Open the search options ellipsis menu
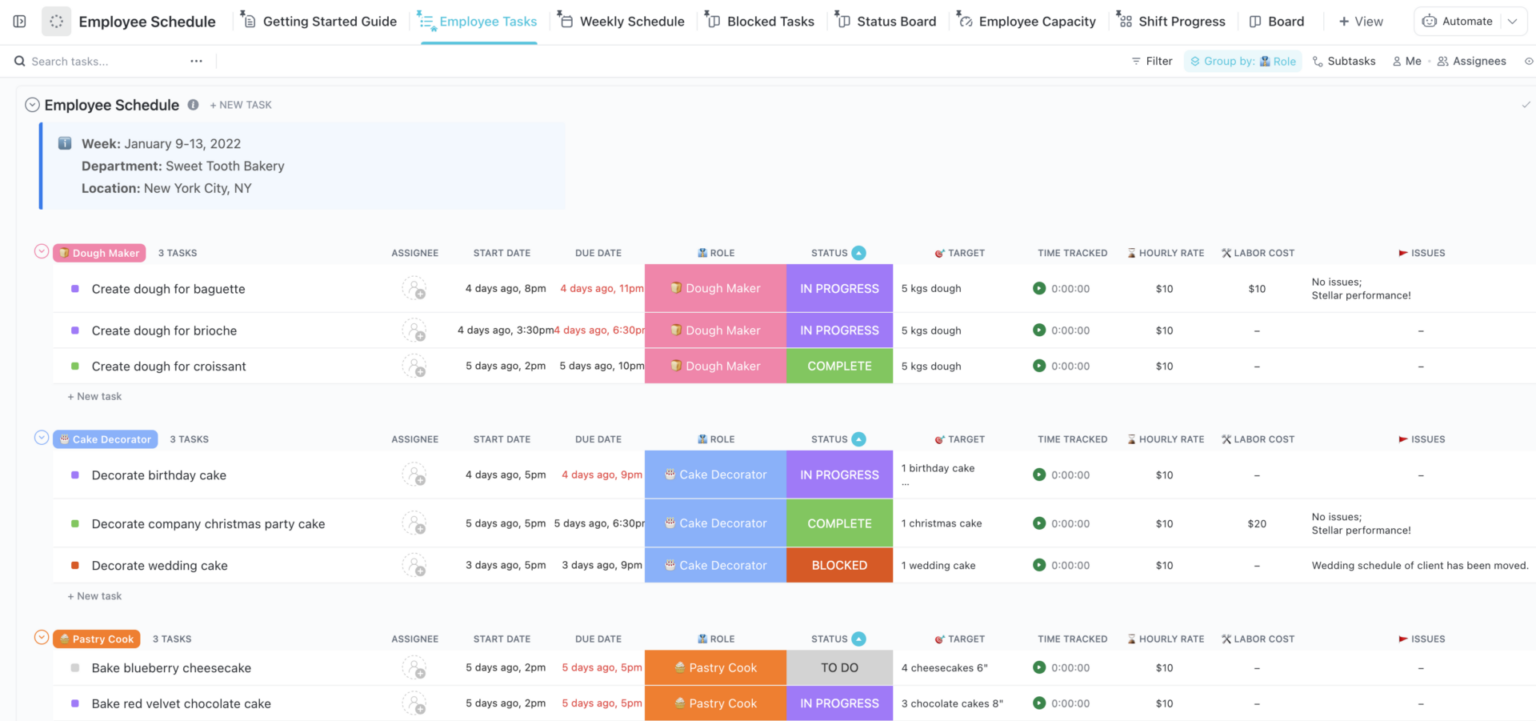 [x=196, y=61]
